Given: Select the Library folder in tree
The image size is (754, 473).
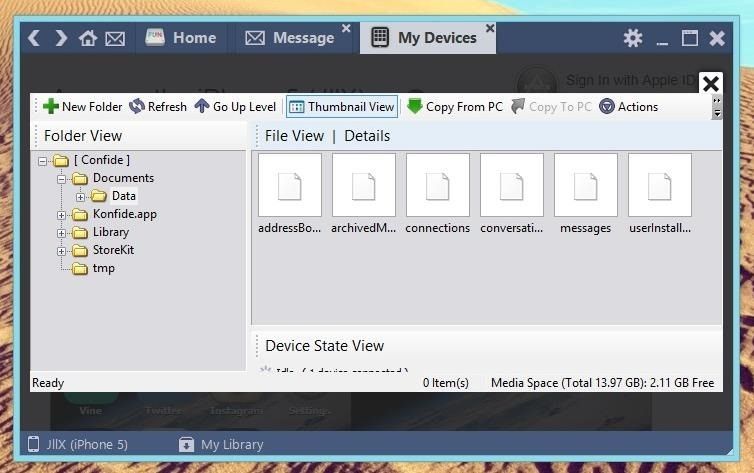Looking at the screenshot, I should tap(110, 232).
